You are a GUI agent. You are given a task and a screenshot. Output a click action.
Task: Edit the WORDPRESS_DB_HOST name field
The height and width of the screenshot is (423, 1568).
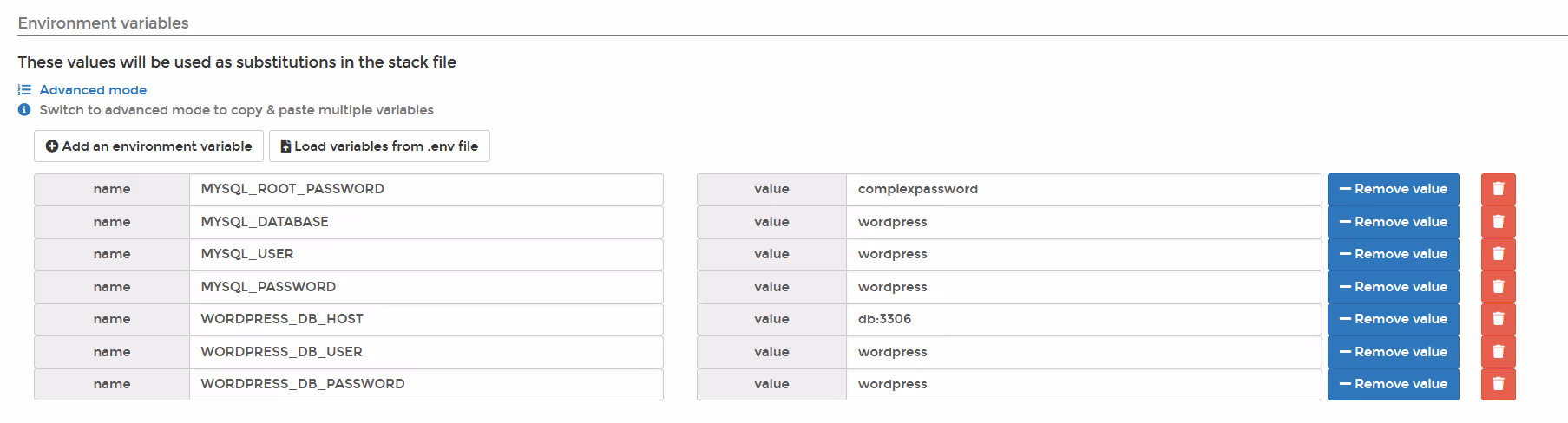pos(426,319)
